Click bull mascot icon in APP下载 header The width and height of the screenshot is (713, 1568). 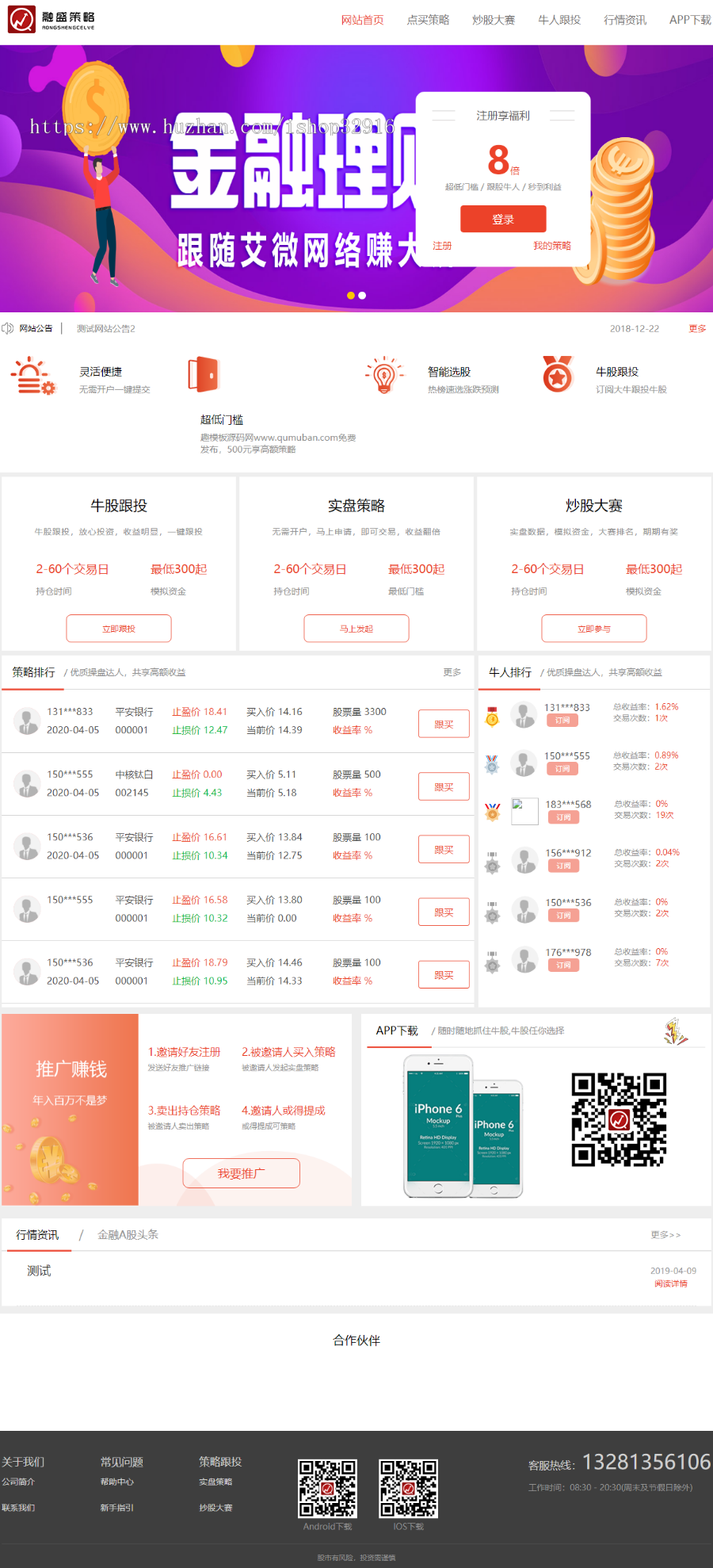[x=675, y=1031]
